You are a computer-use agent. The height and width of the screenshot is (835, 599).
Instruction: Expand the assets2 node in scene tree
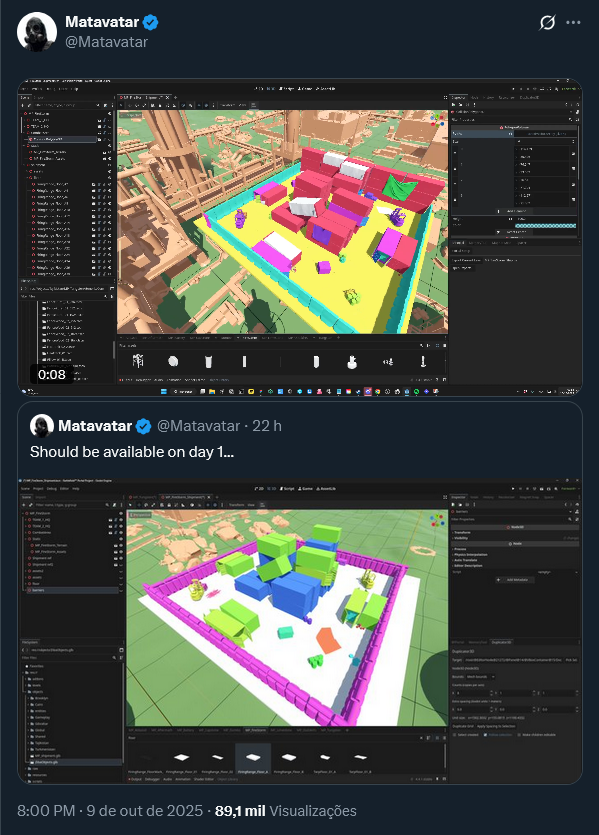(x=25, y=571)
